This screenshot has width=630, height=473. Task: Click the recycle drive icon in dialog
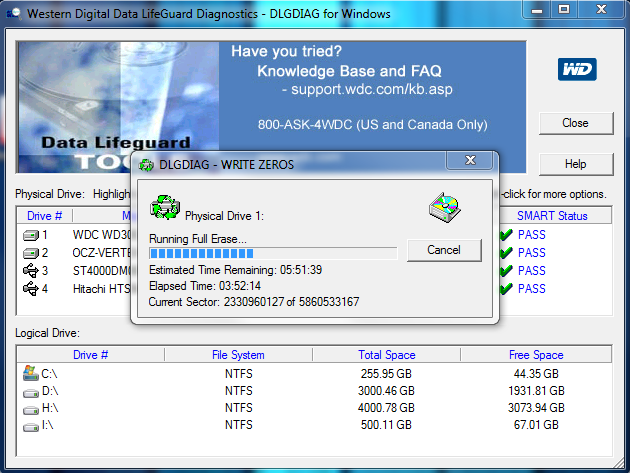[x=165, y=207]
